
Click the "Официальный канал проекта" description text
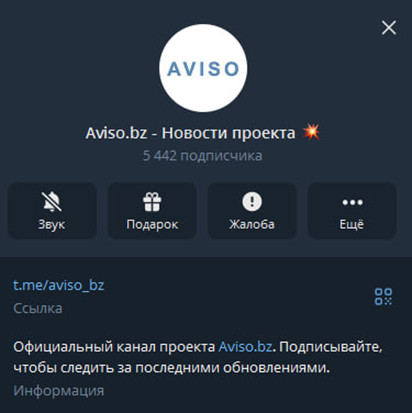(114, 347)
